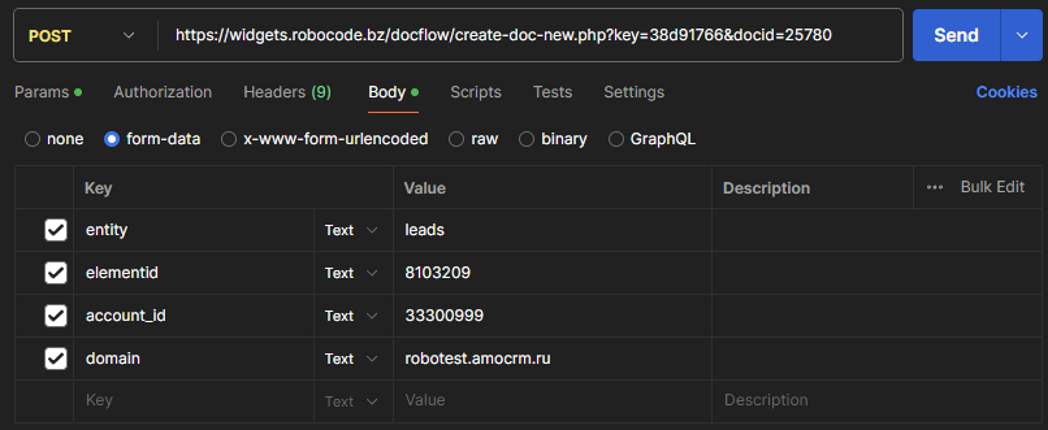This screenshot has width=1048, height=430.
Task: Open Text type dropdown in empty row
Action: tap(352, 401)
